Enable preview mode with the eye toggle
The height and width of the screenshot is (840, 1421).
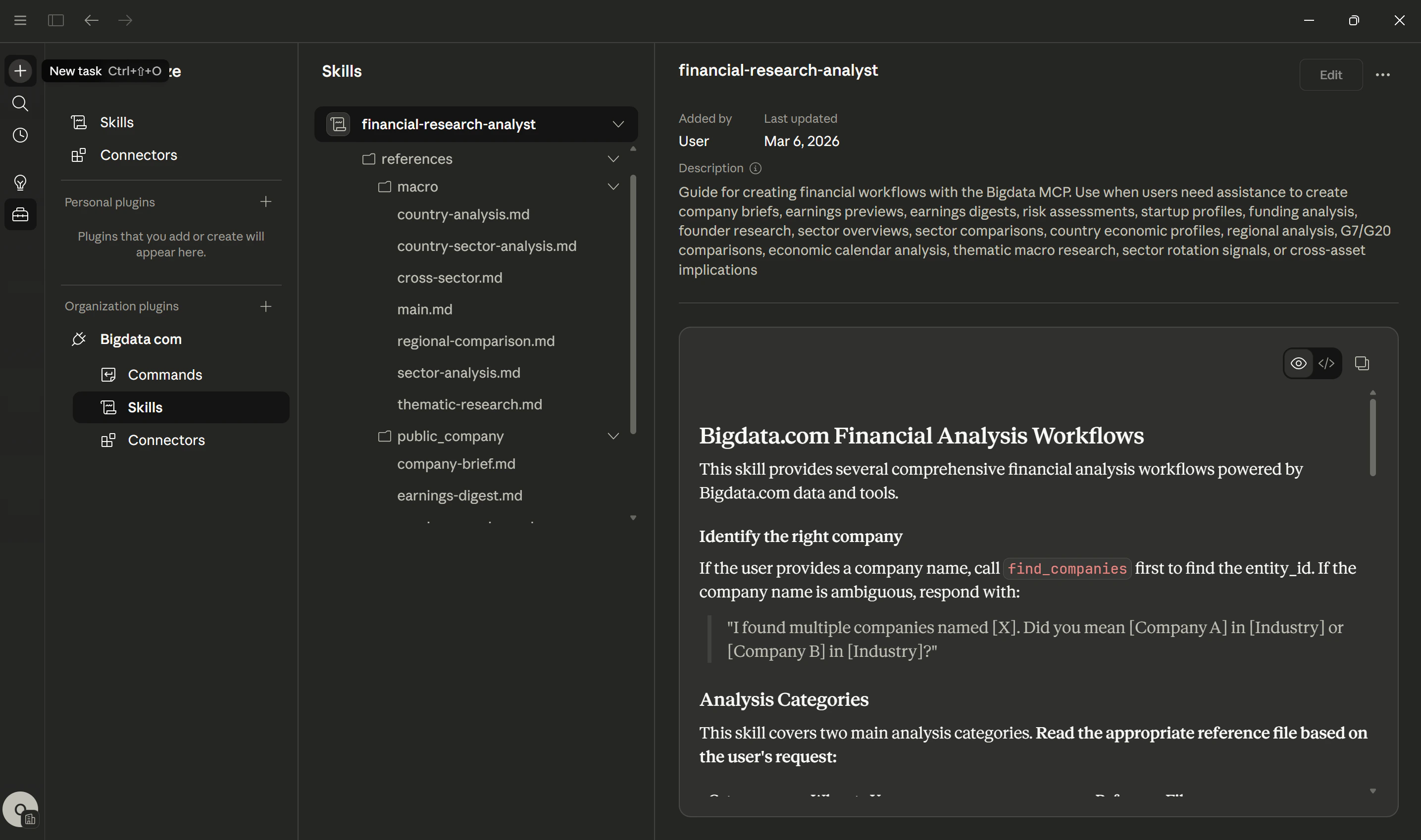point(1298,363)
